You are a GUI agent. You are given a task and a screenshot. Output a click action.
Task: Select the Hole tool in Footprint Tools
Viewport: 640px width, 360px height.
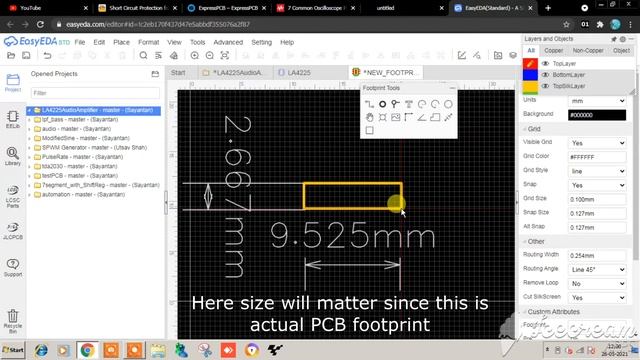(382, 118)
